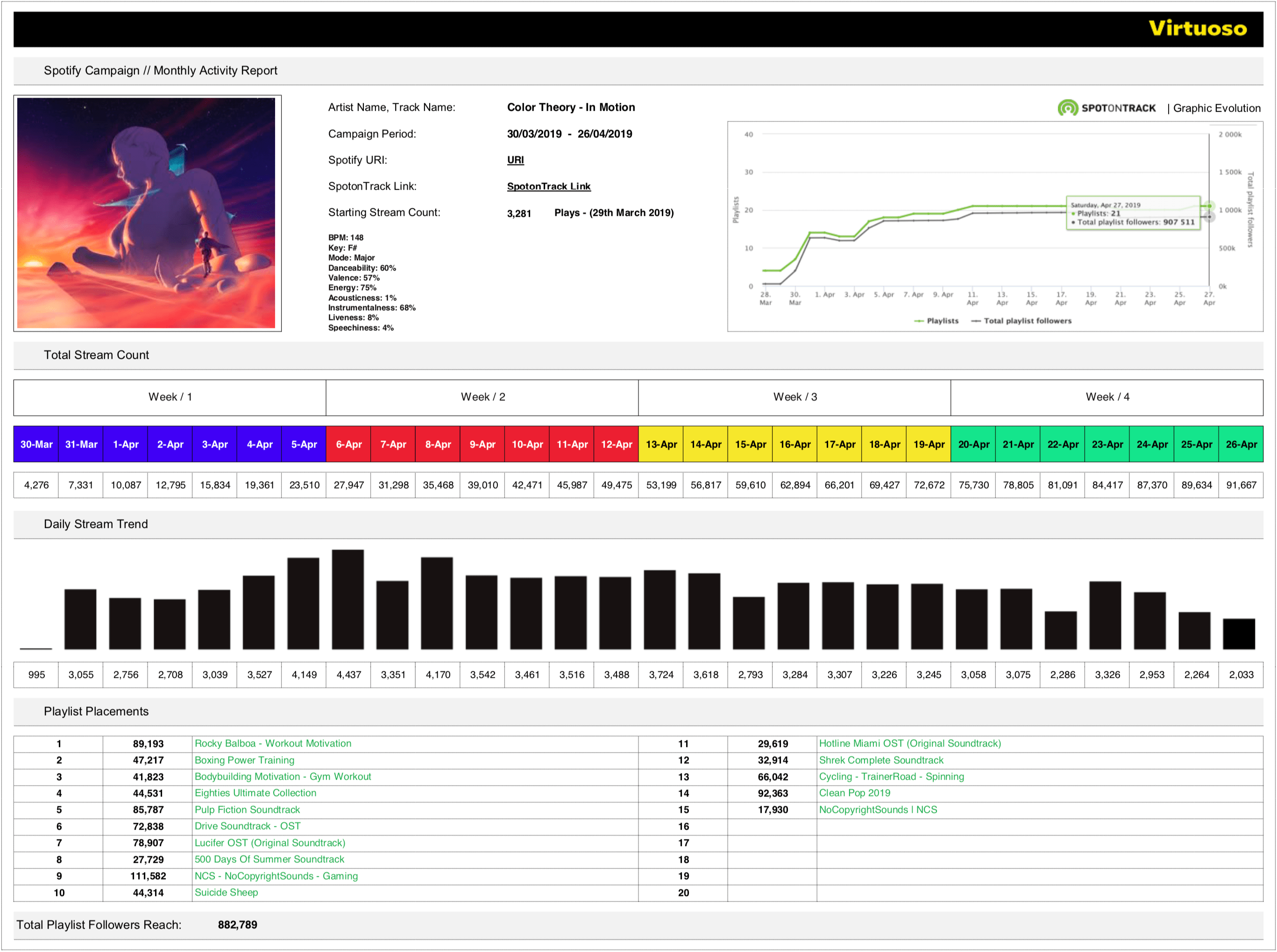Open the Pulp Fiction Soundtrack playlist
This screenshot has height=952, width=1277.
pyautogui.click(x=247, y=810)
